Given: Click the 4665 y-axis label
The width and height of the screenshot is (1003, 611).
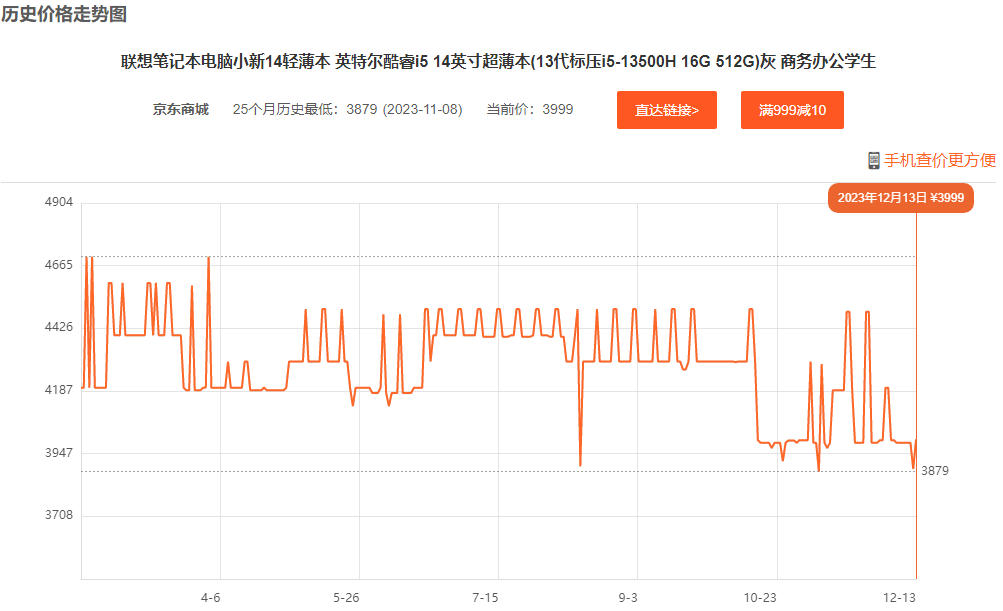Looking at the screenshot, I should coord(59,265).
